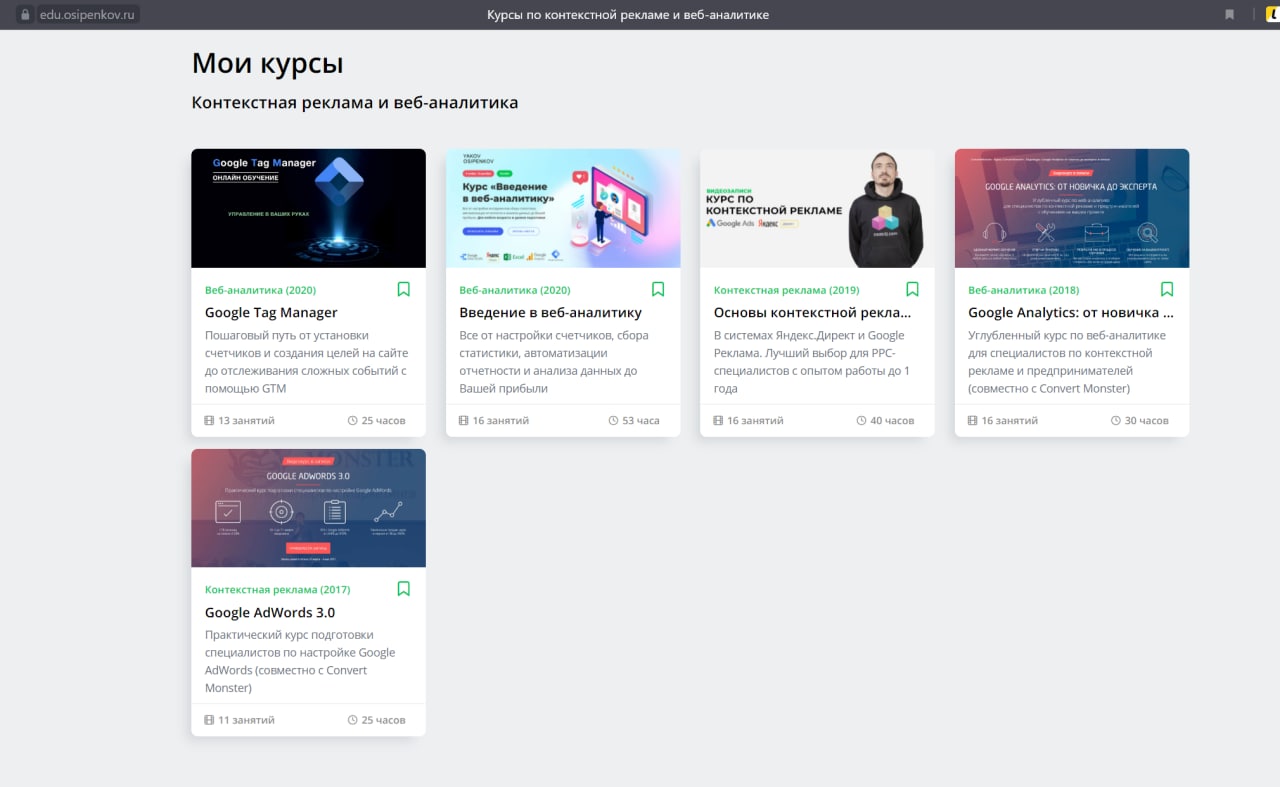Click lessons icon beside 13 занятий
This screenshot has height=787, width=1280.
(x=209, y=420)
